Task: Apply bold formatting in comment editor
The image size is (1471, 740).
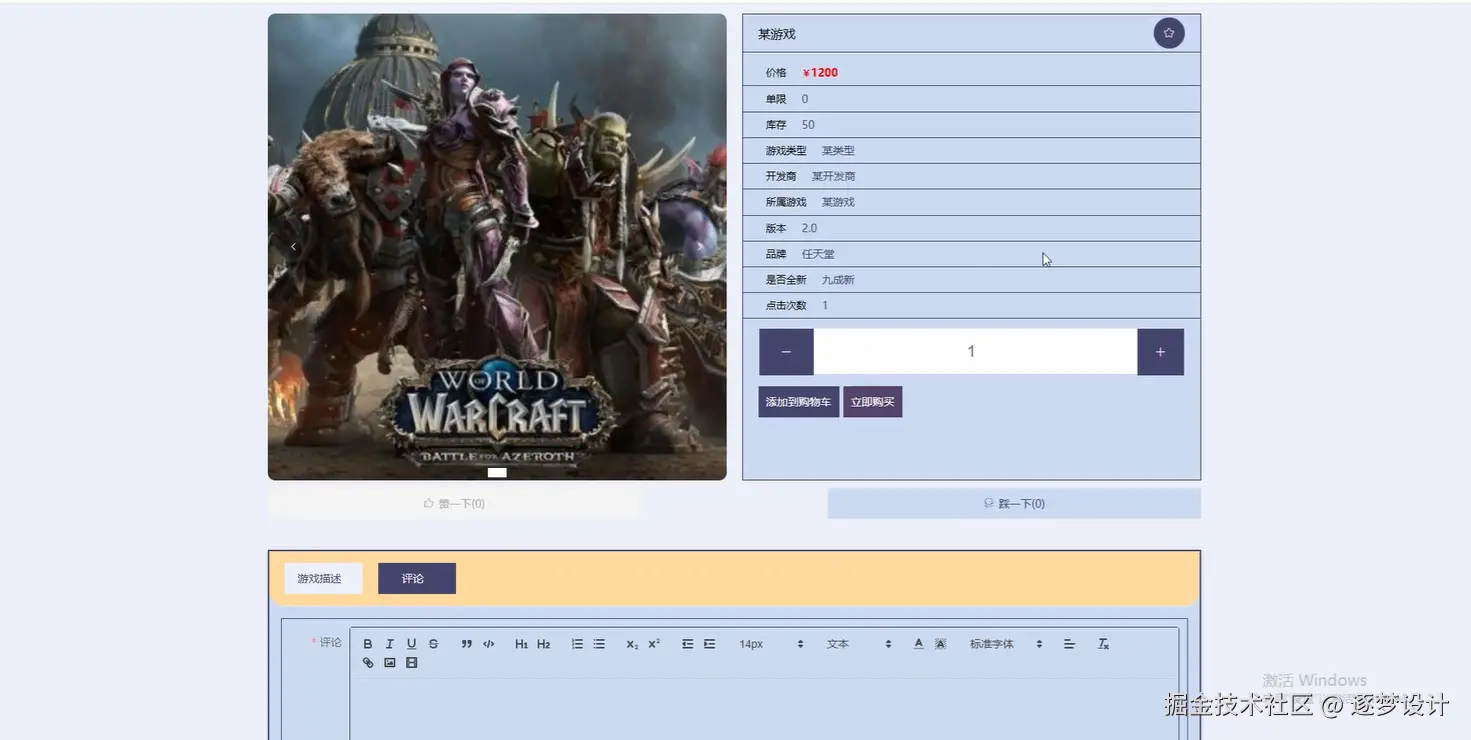Action: pos(368,644)
